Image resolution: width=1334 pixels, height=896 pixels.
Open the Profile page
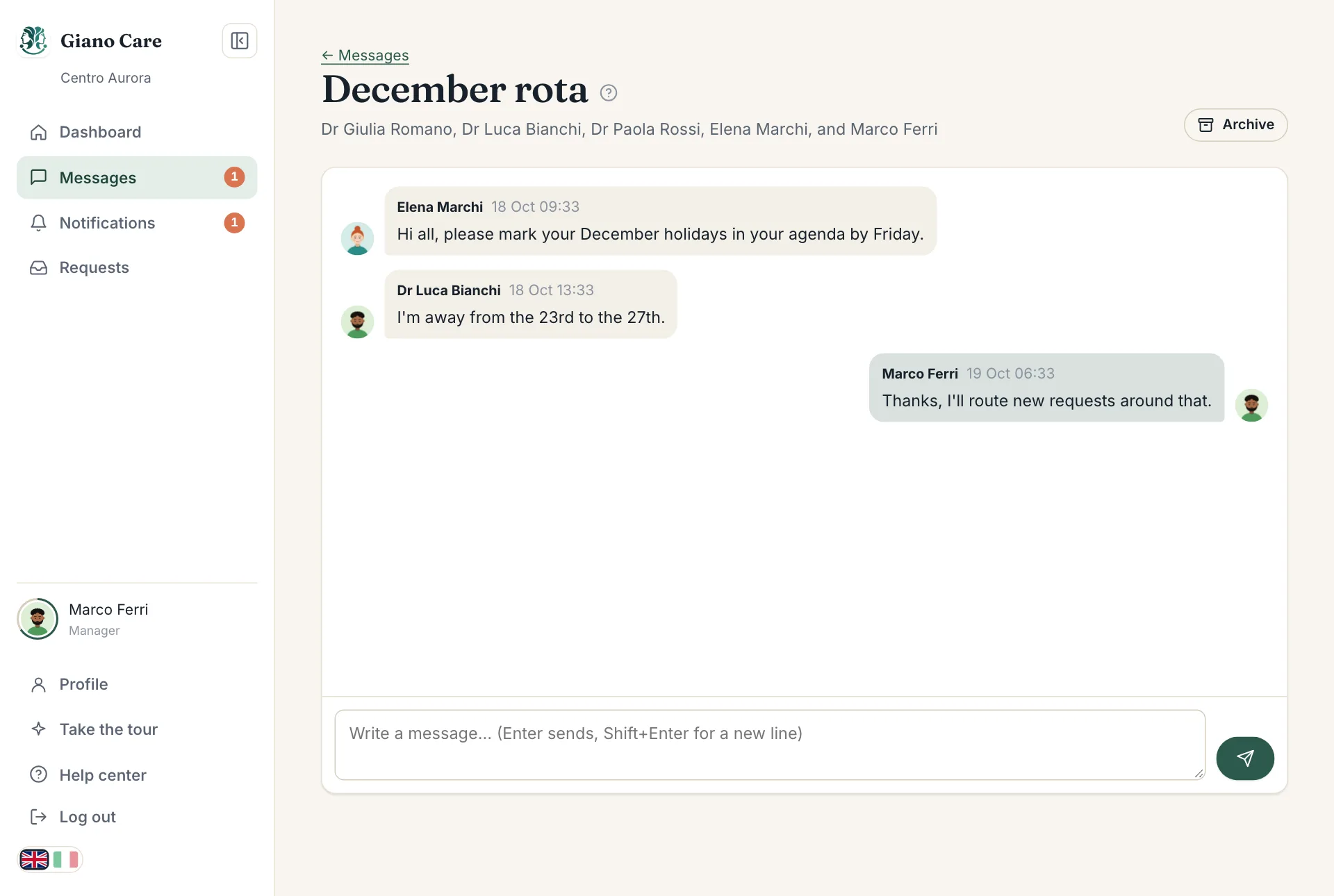click(137, 684)
